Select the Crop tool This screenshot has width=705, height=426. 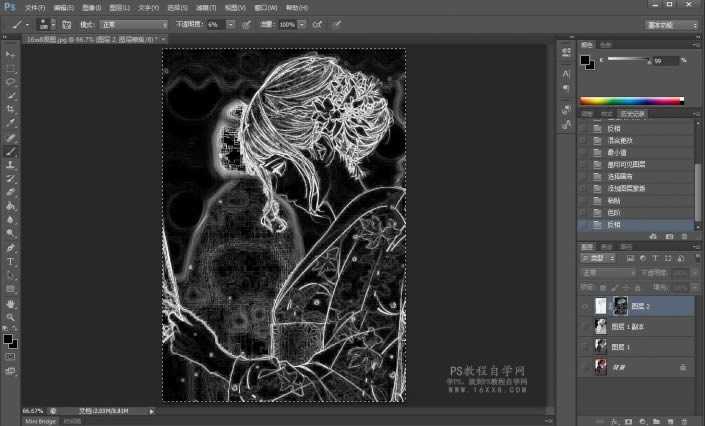(10, 108)
